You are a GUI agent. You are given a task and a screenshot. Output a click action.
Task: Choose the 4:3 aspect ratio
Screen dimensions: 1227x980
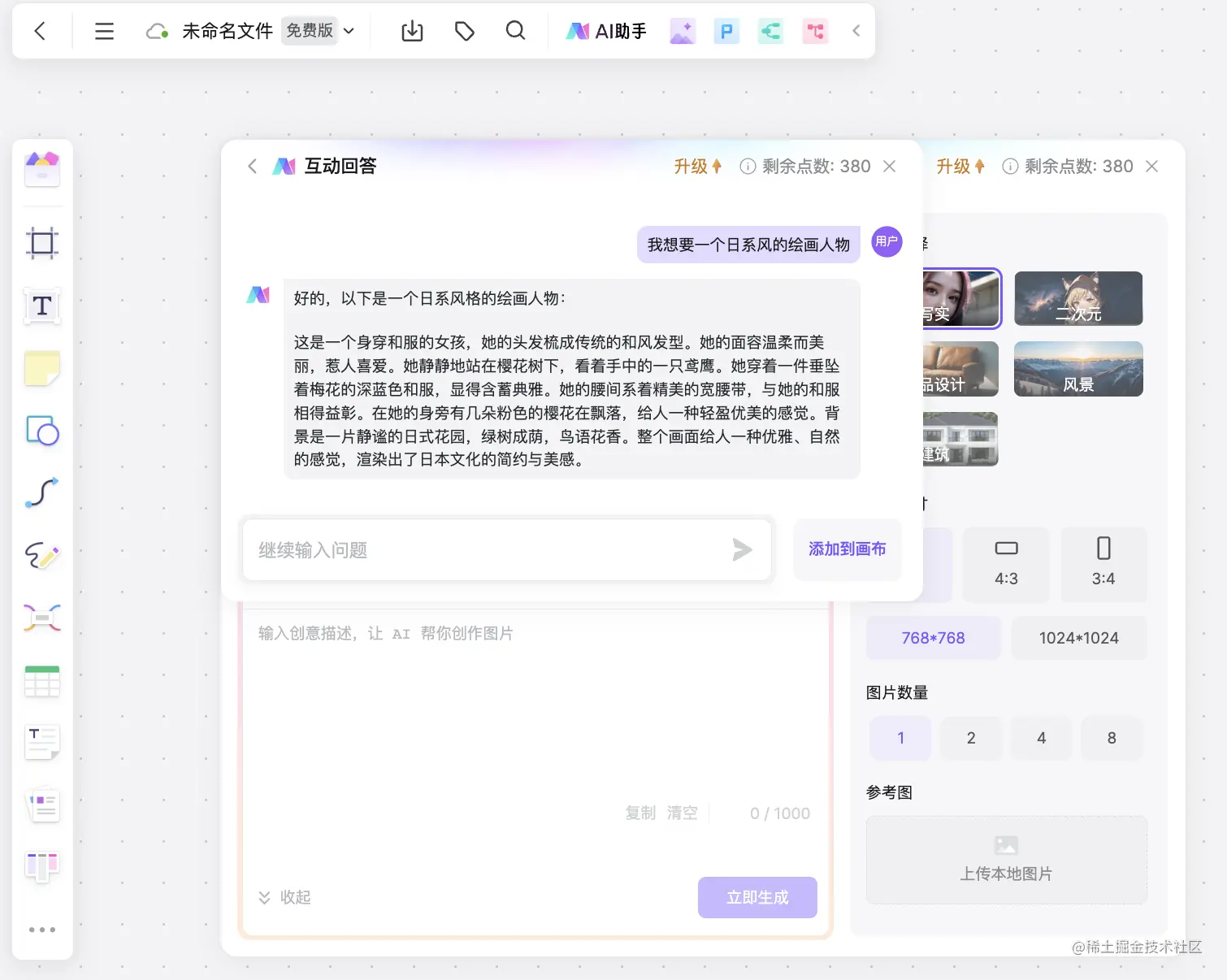pyautogui.click(x=1006, y=565)
